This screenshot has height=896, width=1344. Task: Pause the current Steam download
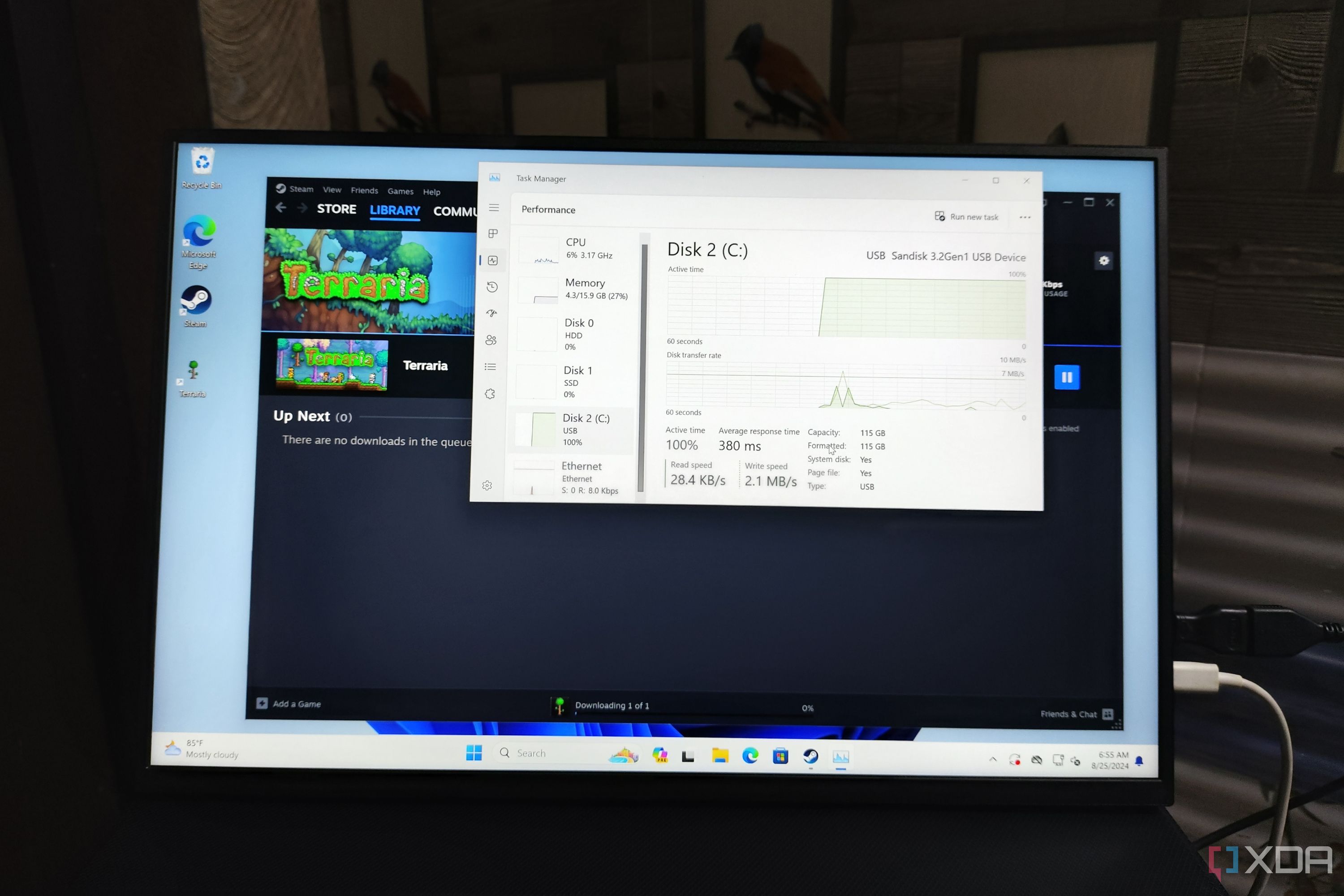pyautogui.click(x=1067, y=378)
